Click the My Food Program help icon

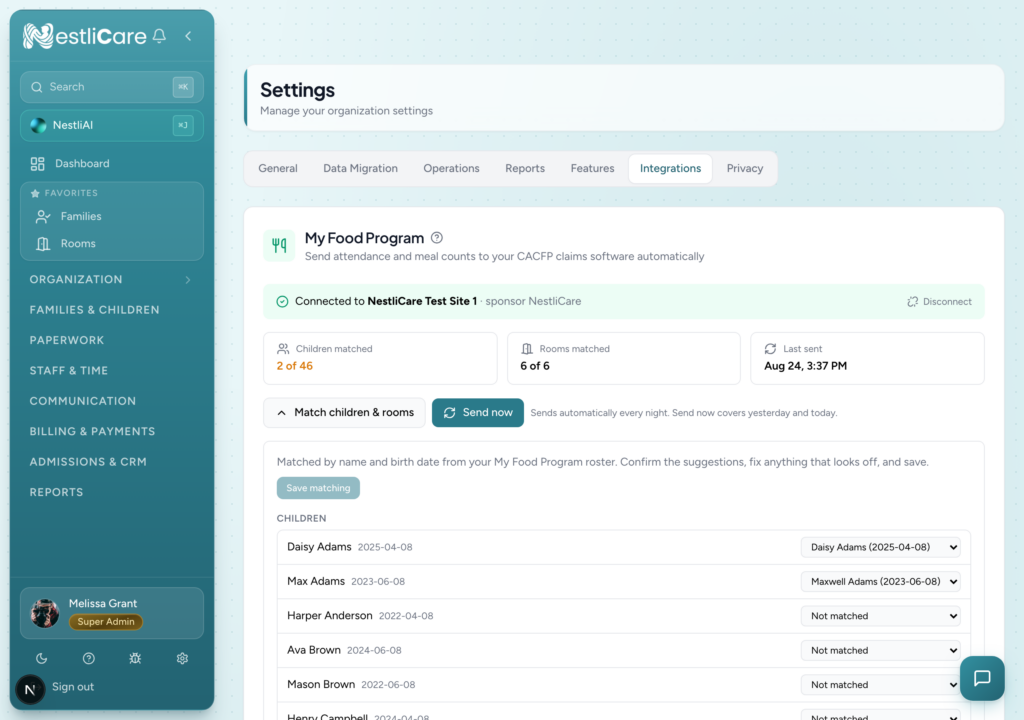[437, 238]
